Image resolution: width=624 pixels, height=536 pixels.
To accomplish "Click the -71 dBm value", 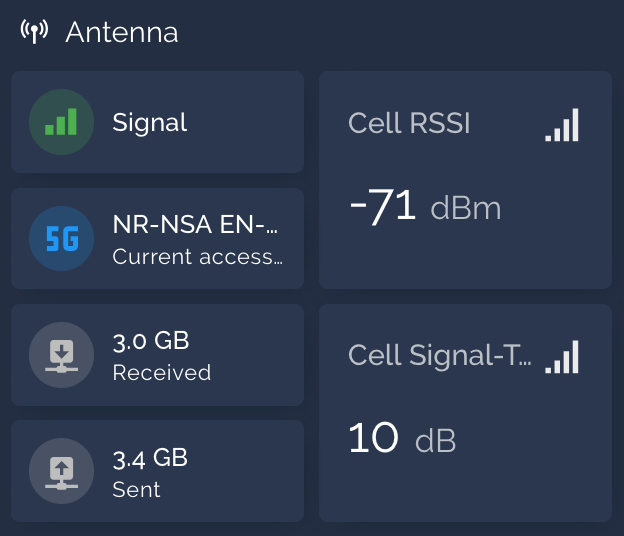I will coord(425,207).
